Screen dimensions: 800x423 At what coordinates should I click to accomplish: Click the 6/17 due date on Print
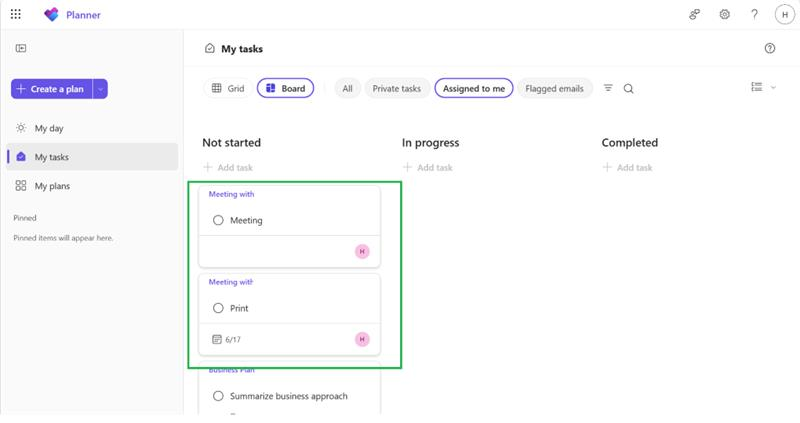pos(233,339)
